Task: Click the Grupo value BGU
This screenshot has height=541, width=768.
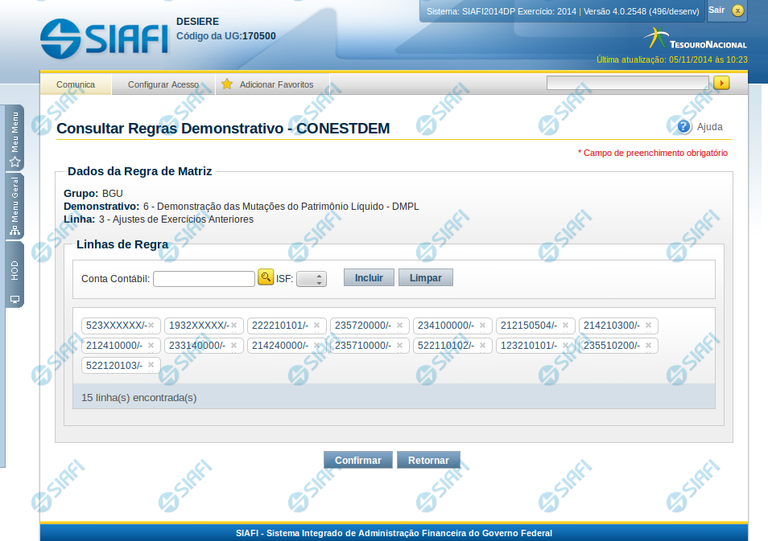Action: click(x=112, y=193)
